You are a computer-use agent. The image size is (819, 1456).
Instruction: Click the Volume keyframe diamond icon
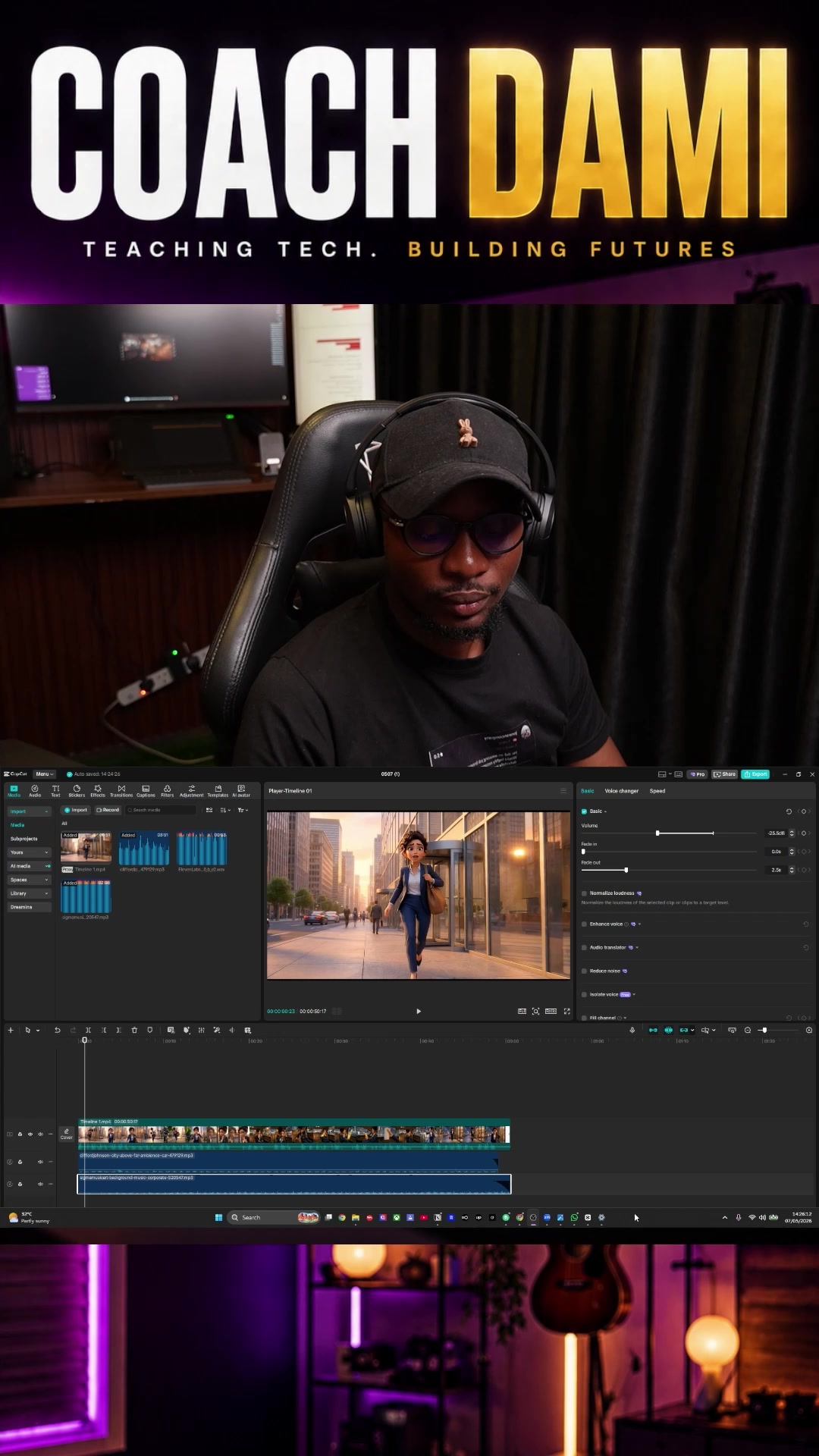click(x=804, y=833)
